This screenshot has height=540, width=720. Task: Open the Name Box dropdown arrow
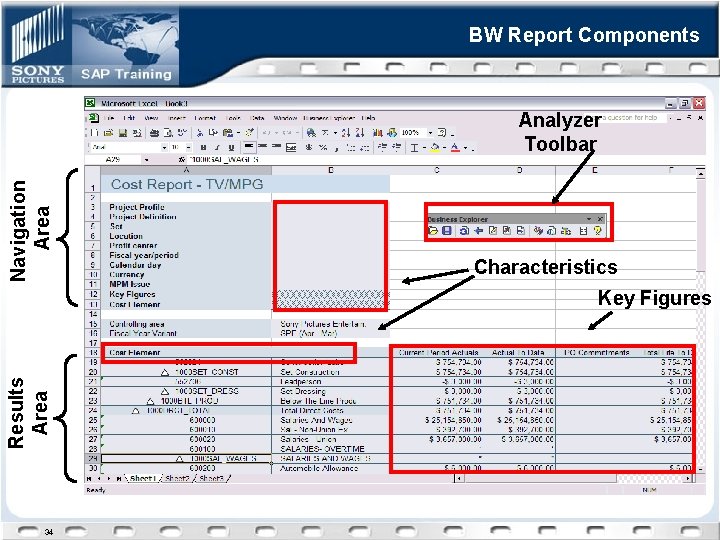[x=146, y=160]
